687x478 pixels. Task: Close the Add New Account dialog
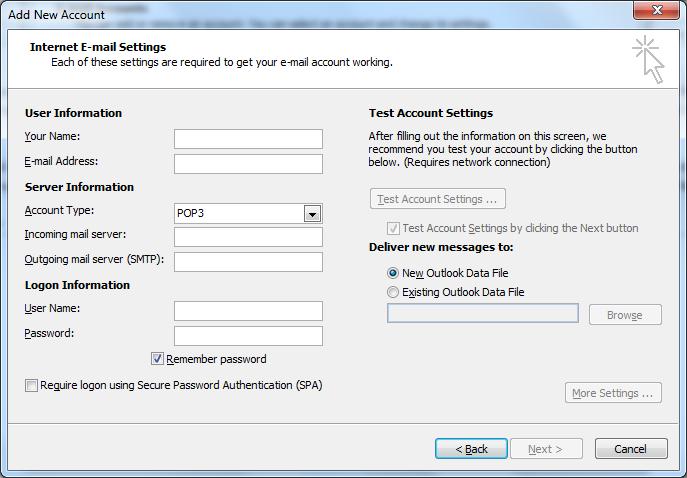pyautogui.click(x=657, y=11)
